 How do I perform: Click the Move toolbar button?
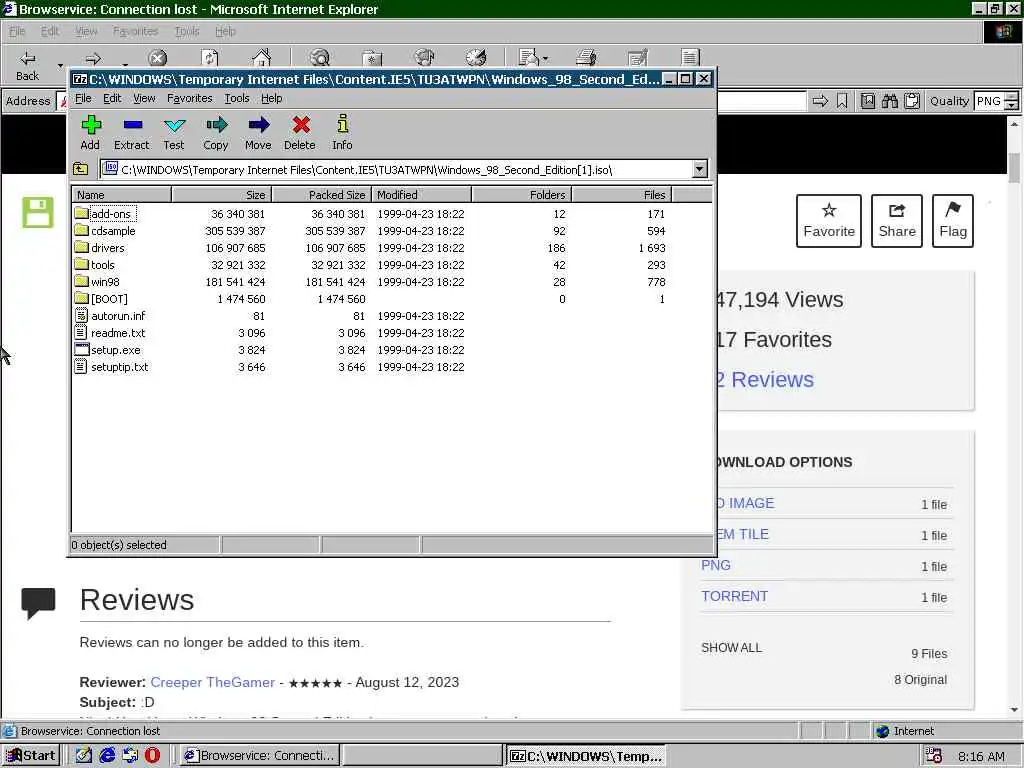pyautogui.click(x=258, y=133)
